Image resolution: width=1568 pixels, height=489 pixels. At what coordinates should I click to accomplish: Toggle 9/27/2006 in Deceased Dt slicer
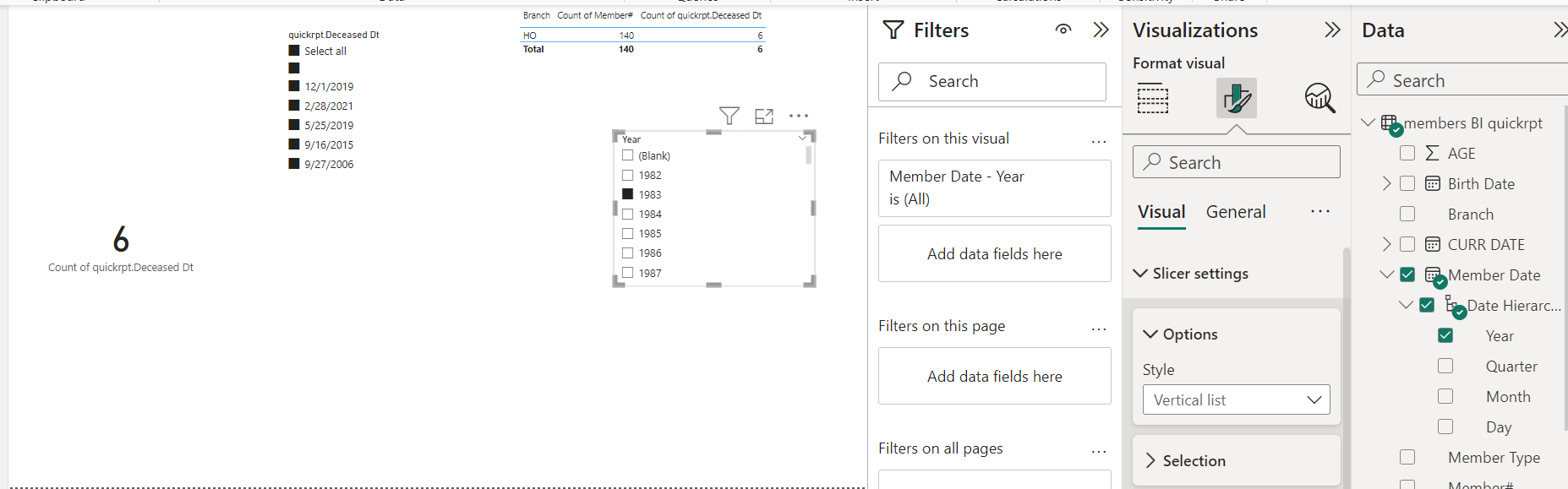(294, 164)
